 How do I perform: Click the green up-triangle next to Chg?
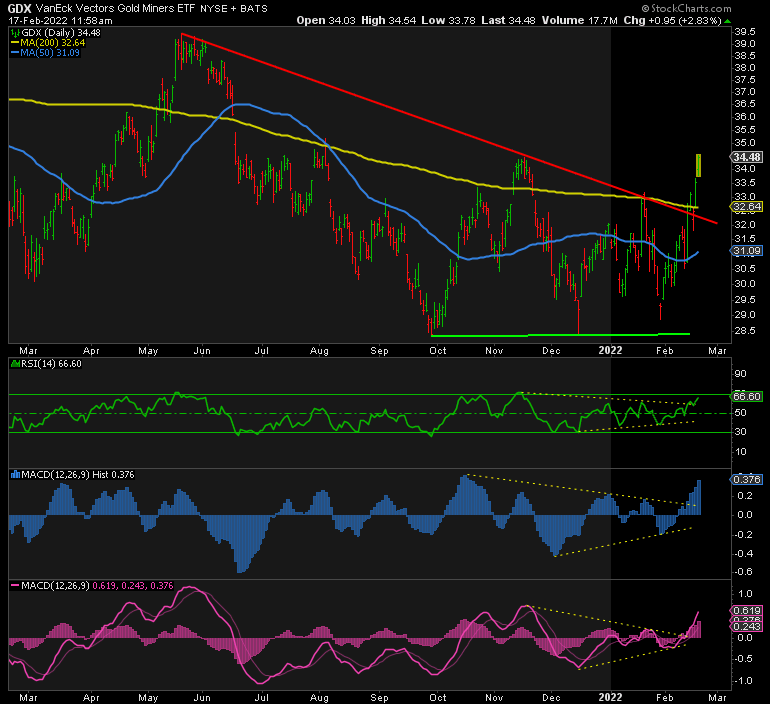tap(727, 21)
